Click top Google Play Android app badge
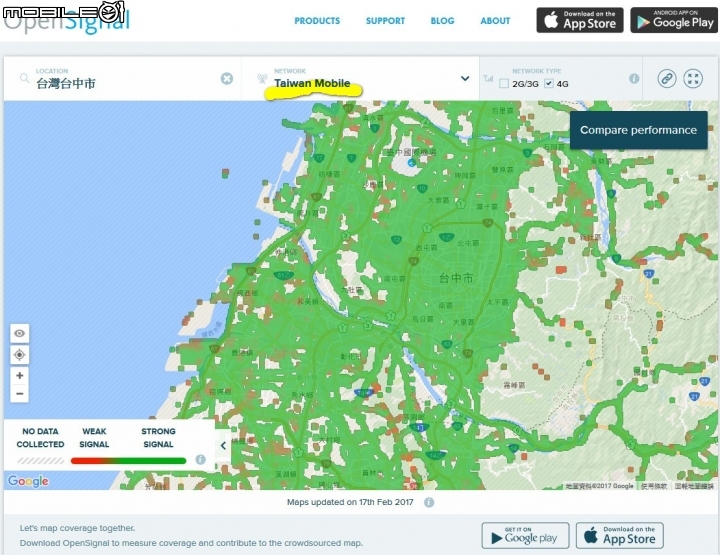This screenshot has width=720, height=555. pyautogui.click(x=674, y=20)
